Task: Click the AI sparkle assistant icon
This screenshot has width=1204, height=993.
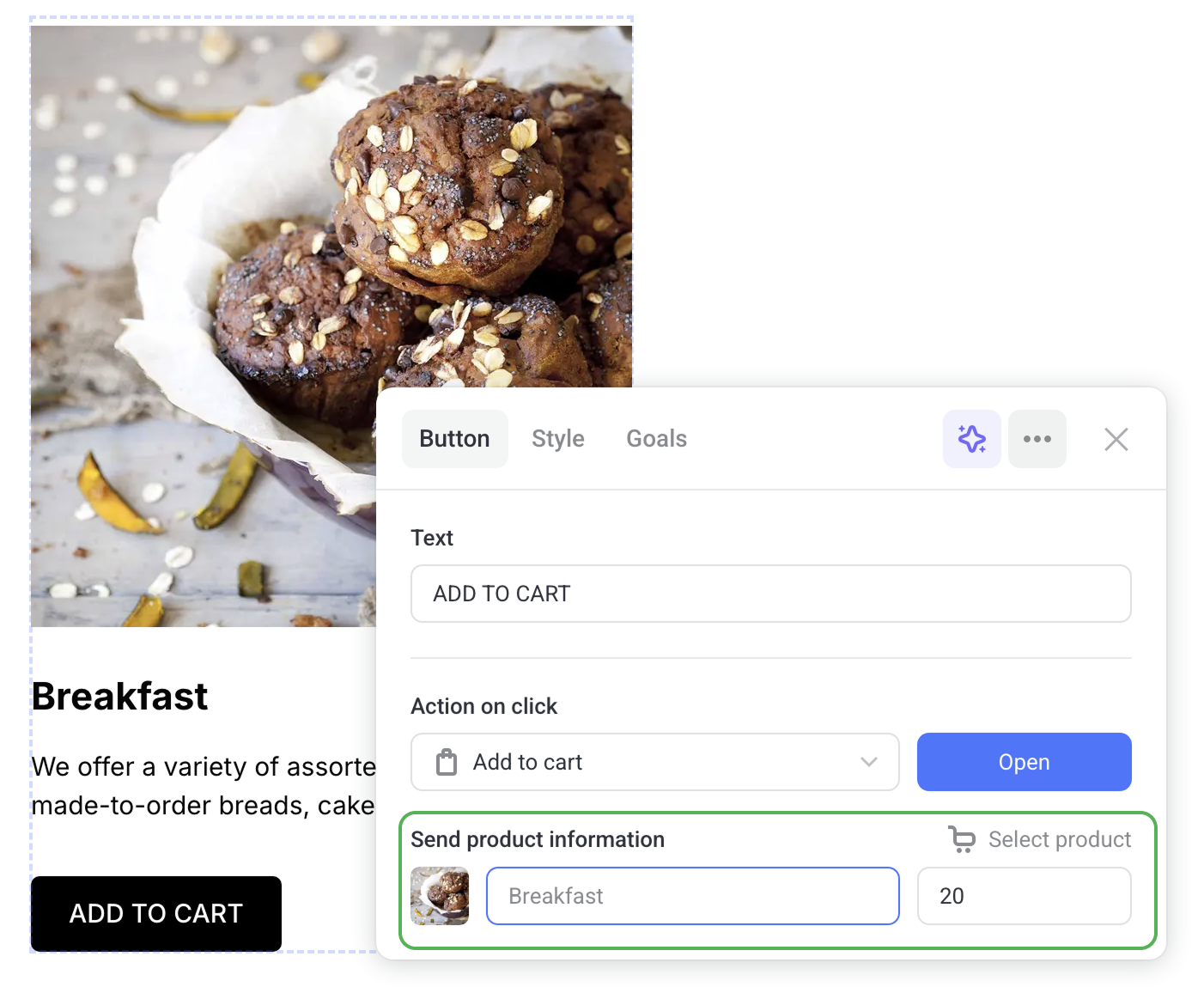Action: point(971,439)
